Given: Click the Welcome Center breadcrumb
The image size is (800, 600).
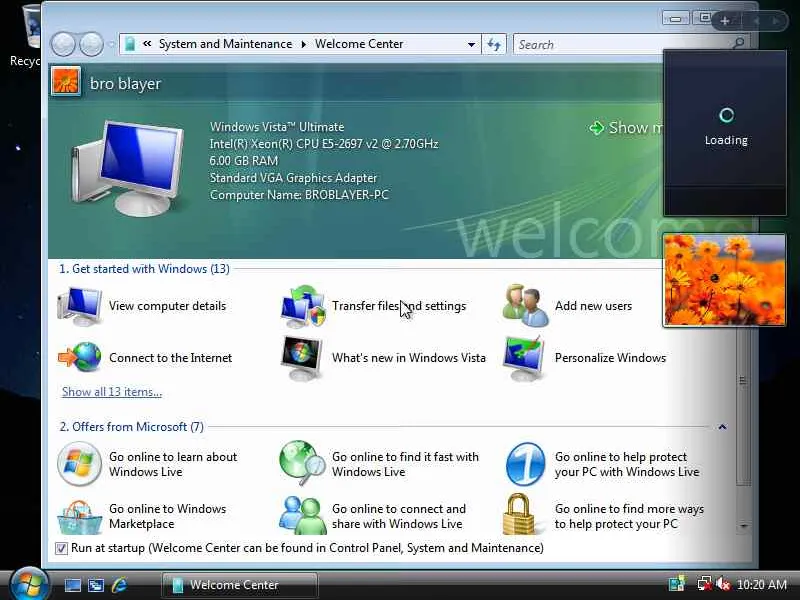Looking at the screenshot, I should [359, 44].
